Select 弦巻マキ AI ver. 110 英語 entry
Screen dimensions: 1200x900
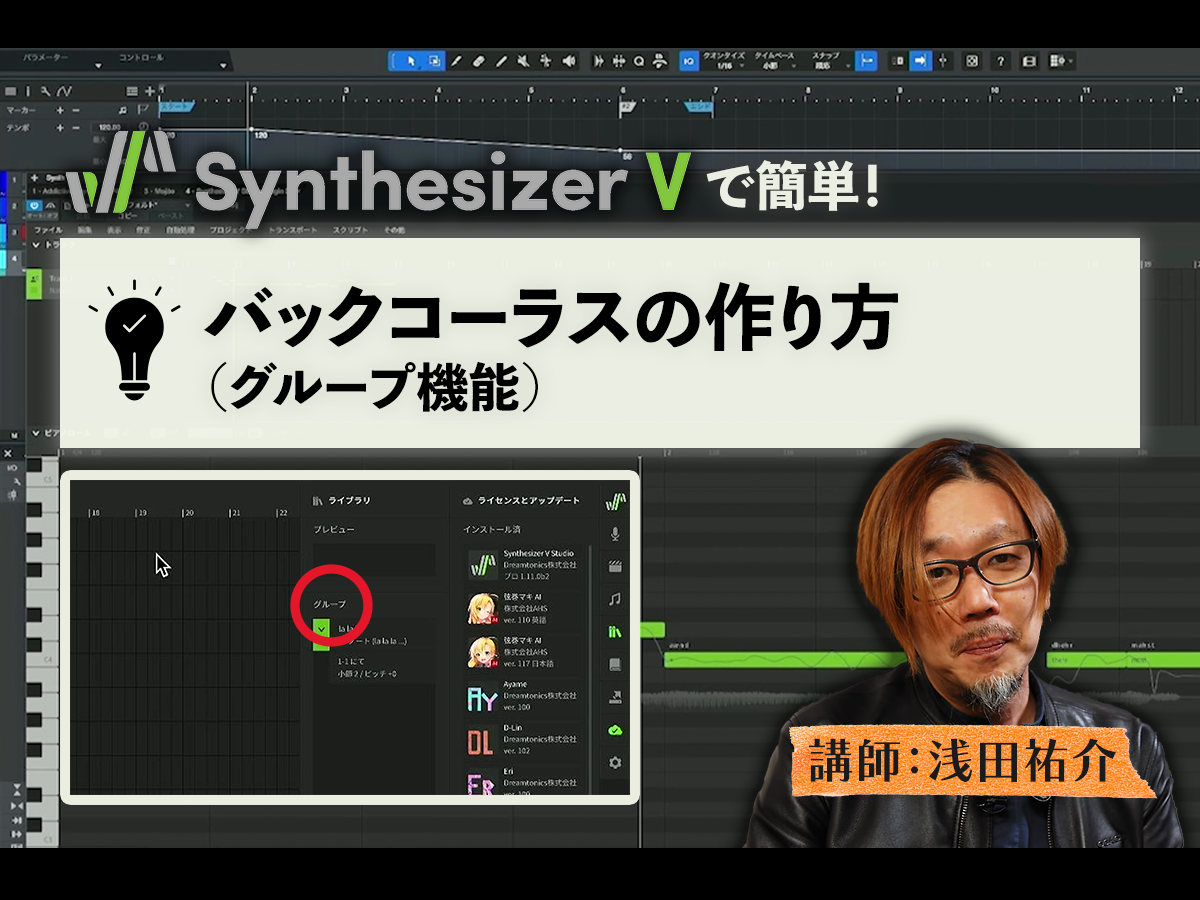[x=523, y=608]
